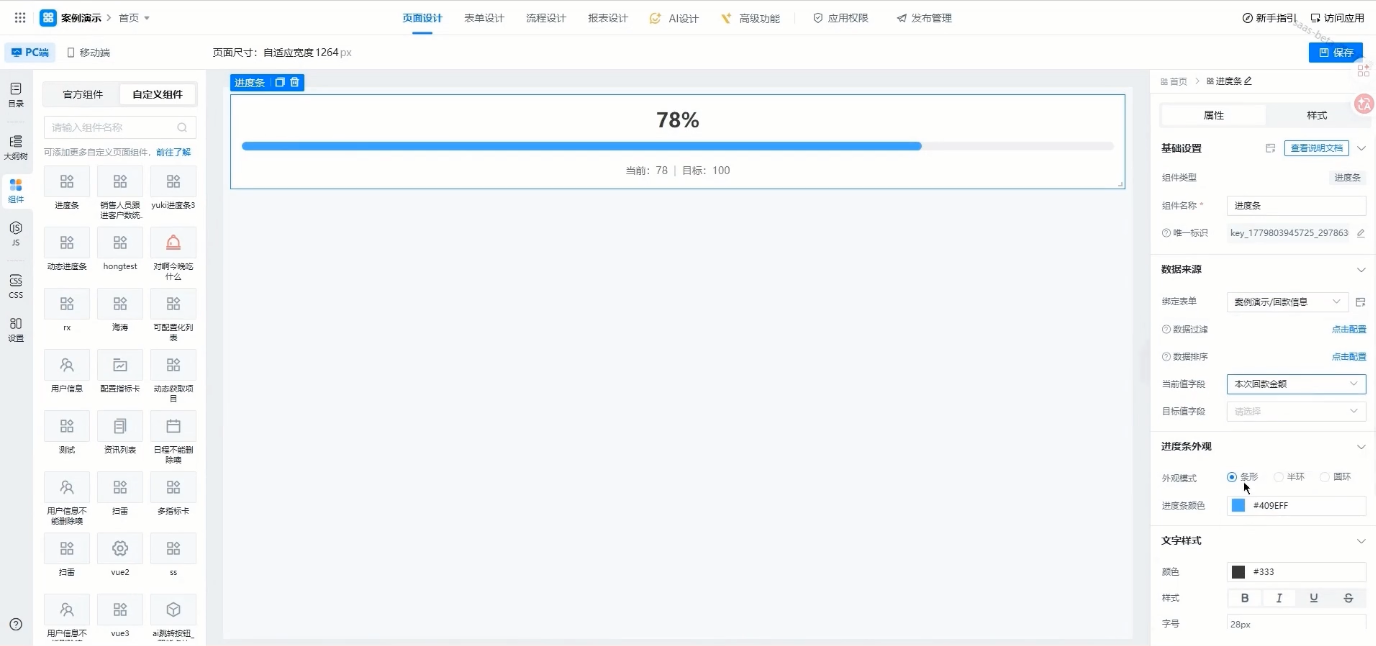1376x646 pixels.
Task: Select the 圆环 appearance mode
Action: coord(1336,477)
